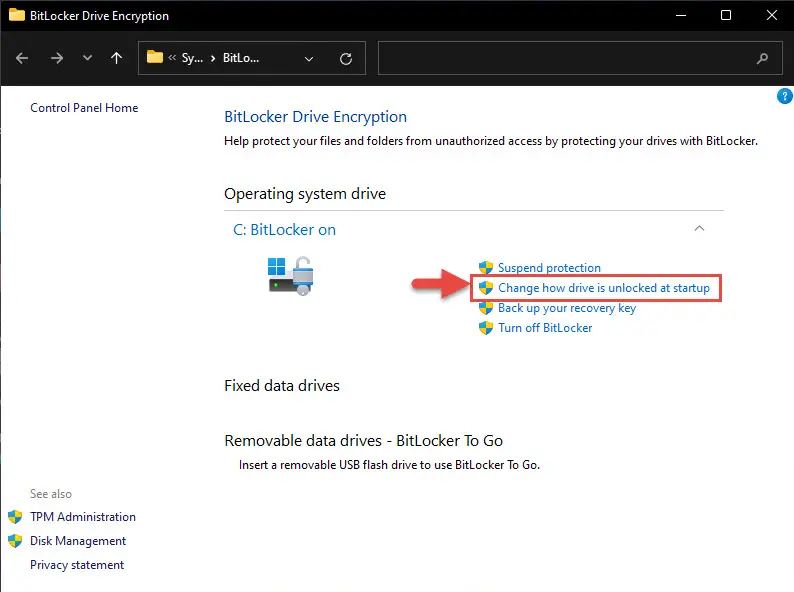Screen dimensions: 794x592
Task: Refresh the BitLocker control panel page
Action: (x=346, y=58)
